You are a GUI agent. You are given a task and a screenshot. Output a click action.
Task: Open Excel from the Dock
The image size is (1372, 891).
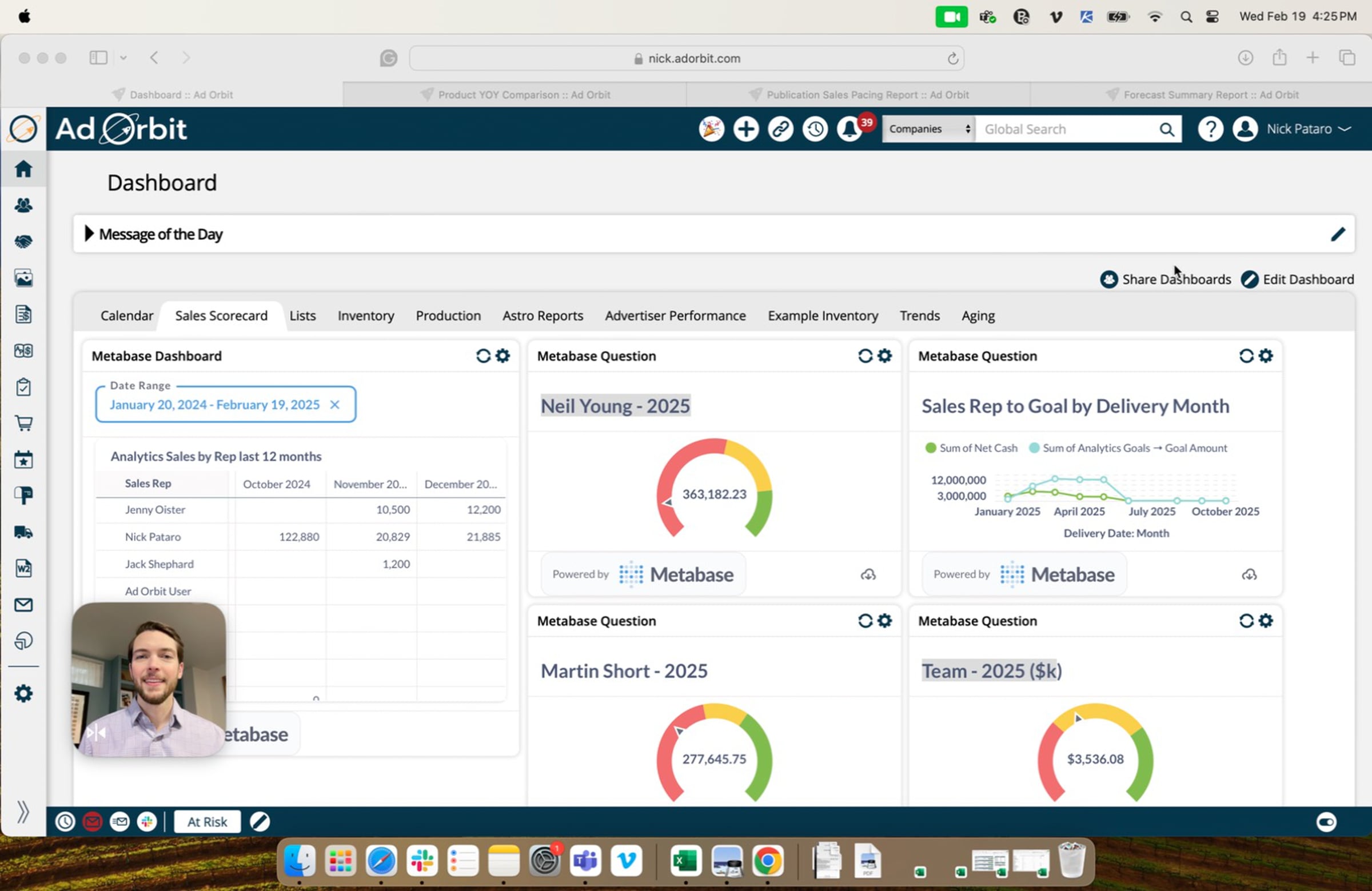(685, 861)
